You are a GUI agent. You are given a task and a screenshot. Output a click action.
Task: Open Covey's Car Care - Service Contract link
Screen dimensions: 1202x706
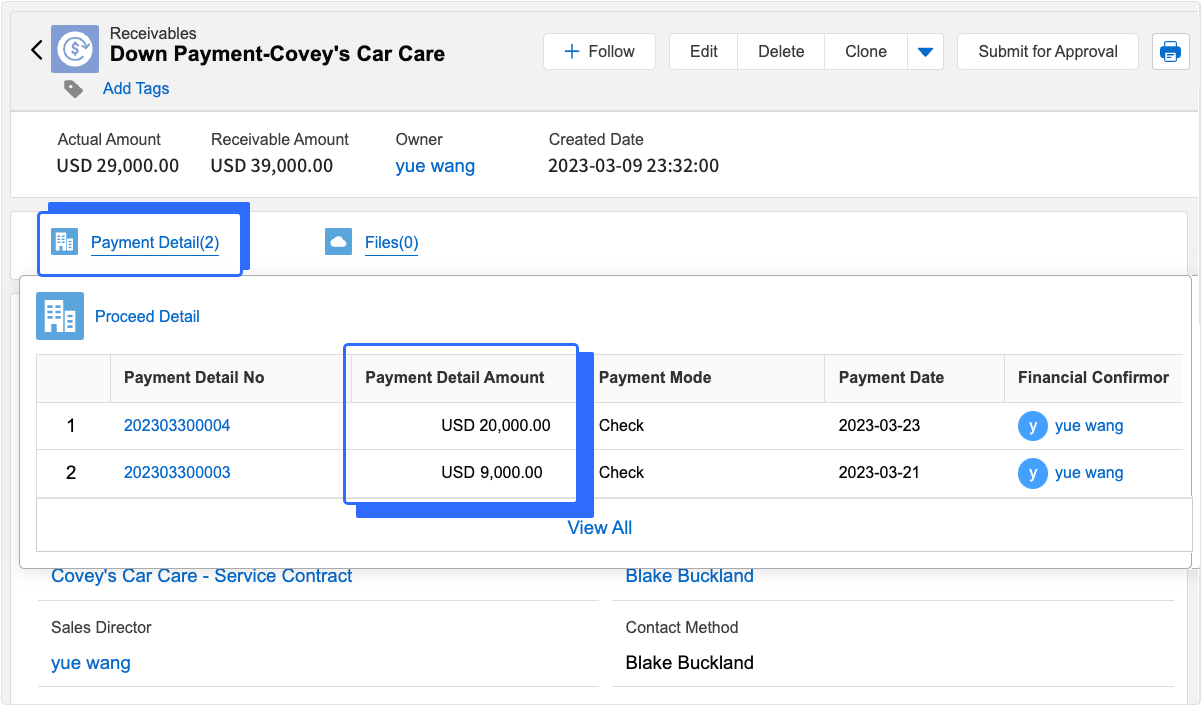click(201, 576)
